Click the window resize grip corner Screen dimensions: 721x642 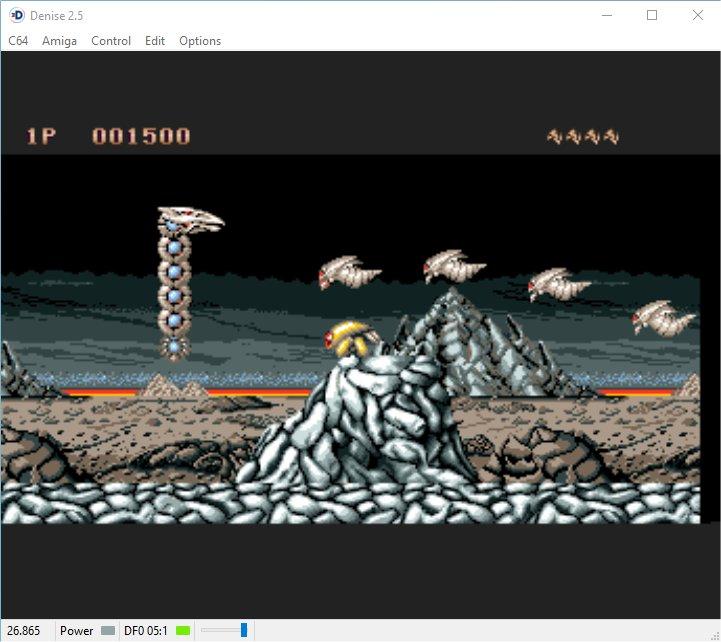(715, 636)
